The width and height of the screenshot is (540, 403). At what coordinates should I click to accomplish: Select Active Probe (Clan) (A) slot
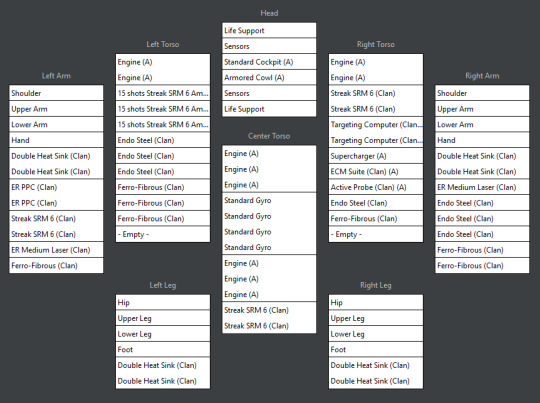(376, 187)
